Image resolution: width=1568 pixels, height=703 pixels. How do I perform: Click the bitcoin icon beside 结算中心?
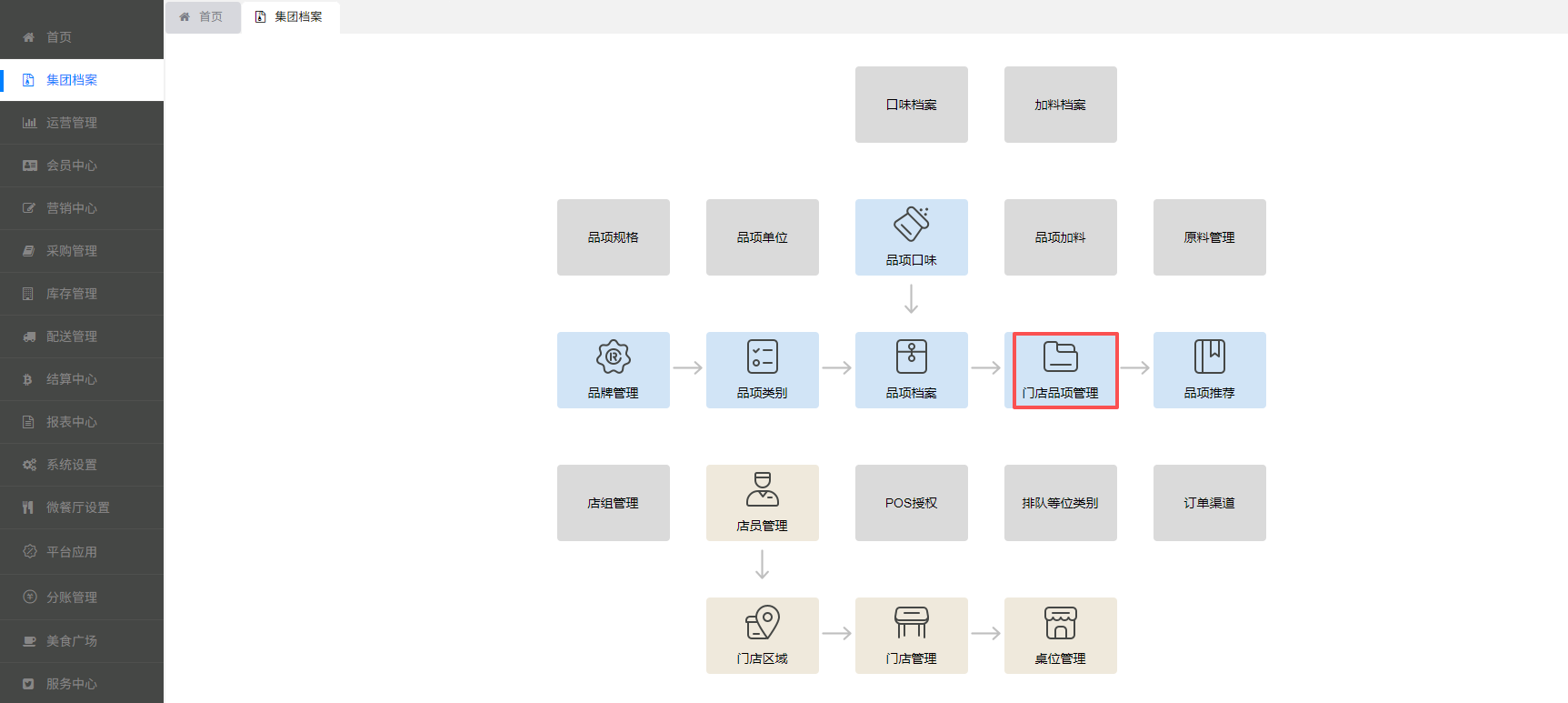[28, 379]
